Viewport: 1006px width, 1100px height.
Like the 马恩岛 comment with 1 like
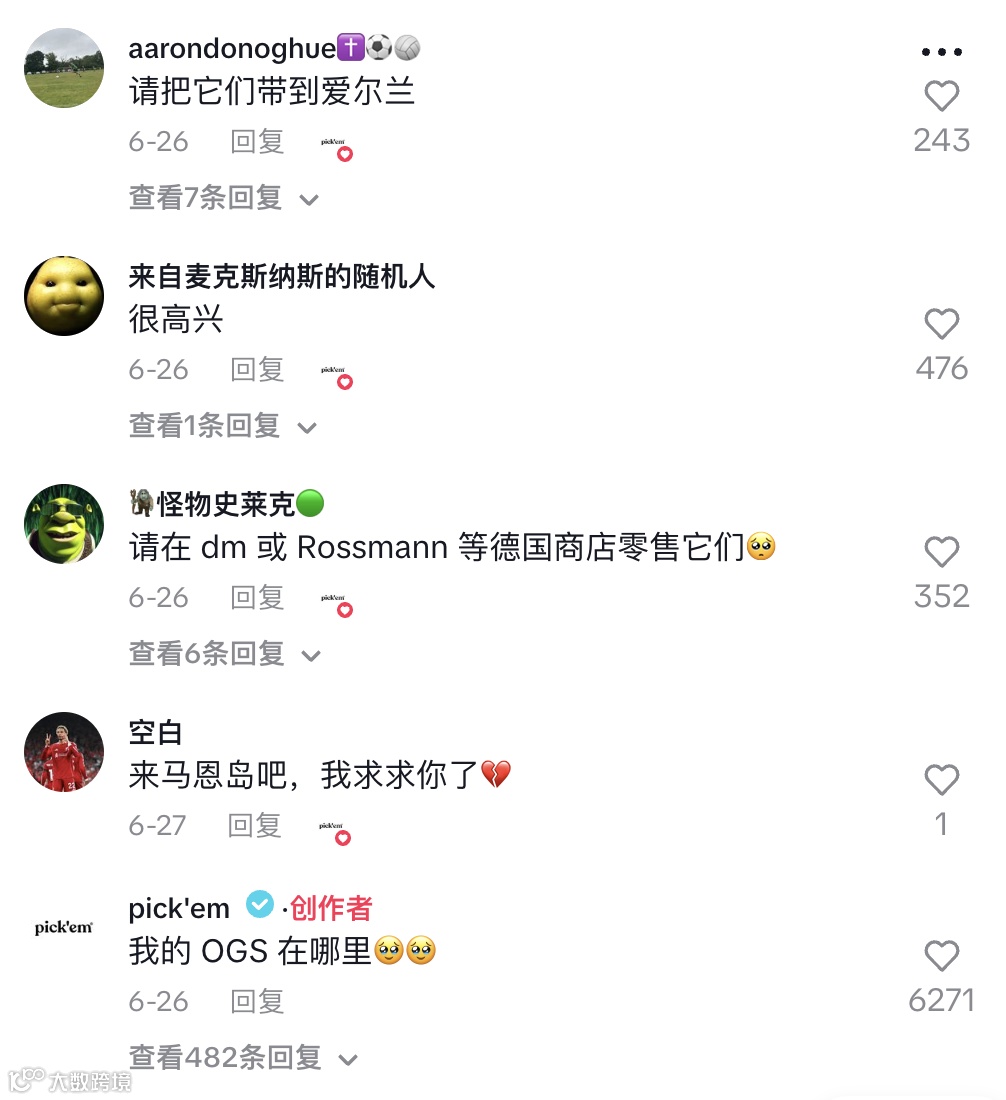941,779
